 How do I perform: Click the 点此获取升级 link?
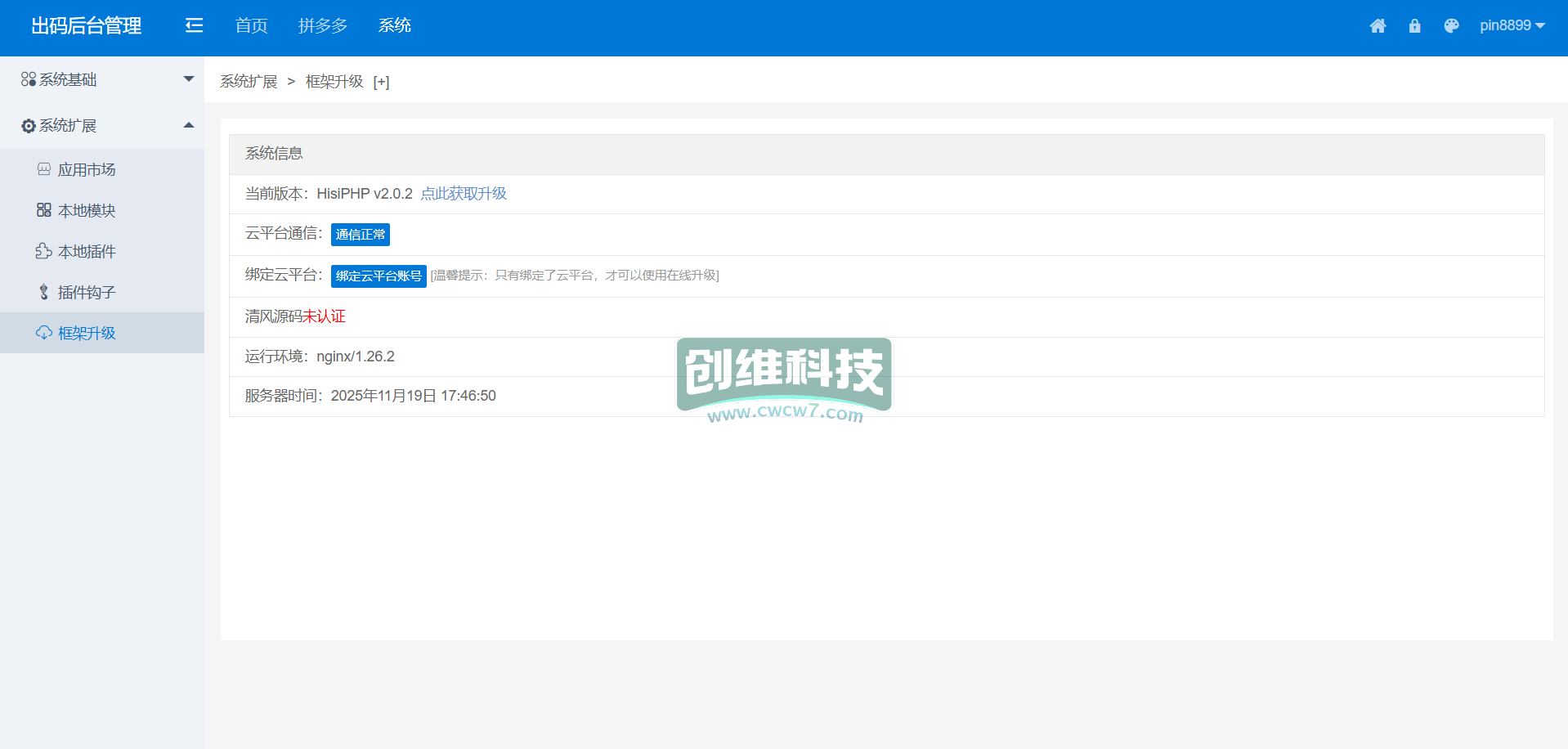pos(464,194)
